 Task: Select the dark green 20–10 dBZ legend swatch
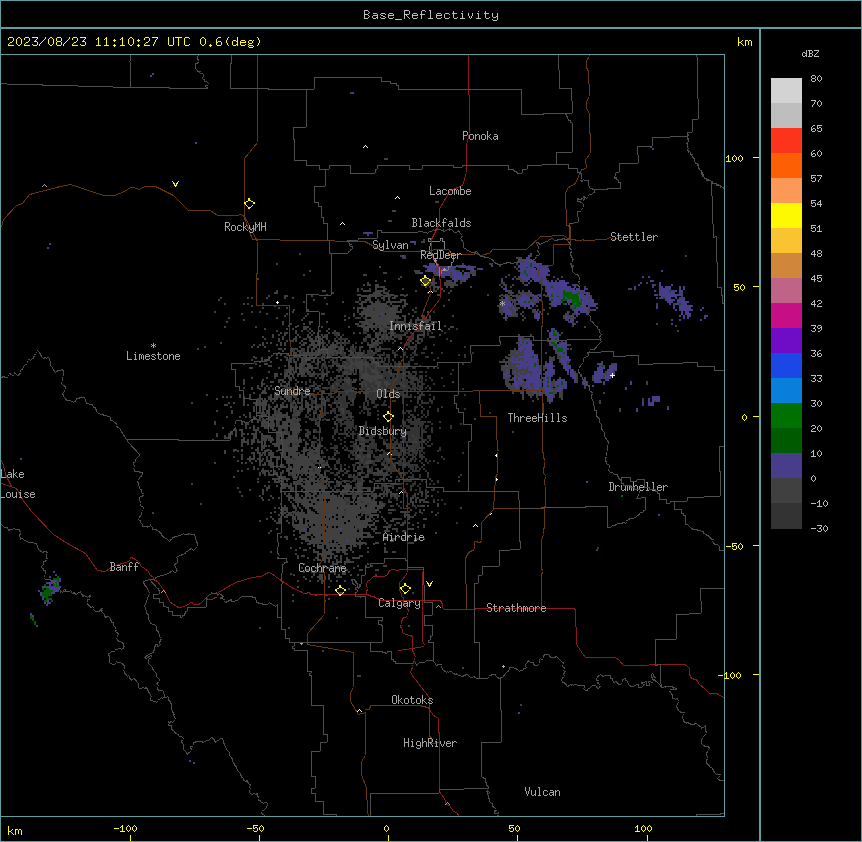click(786, 441)
